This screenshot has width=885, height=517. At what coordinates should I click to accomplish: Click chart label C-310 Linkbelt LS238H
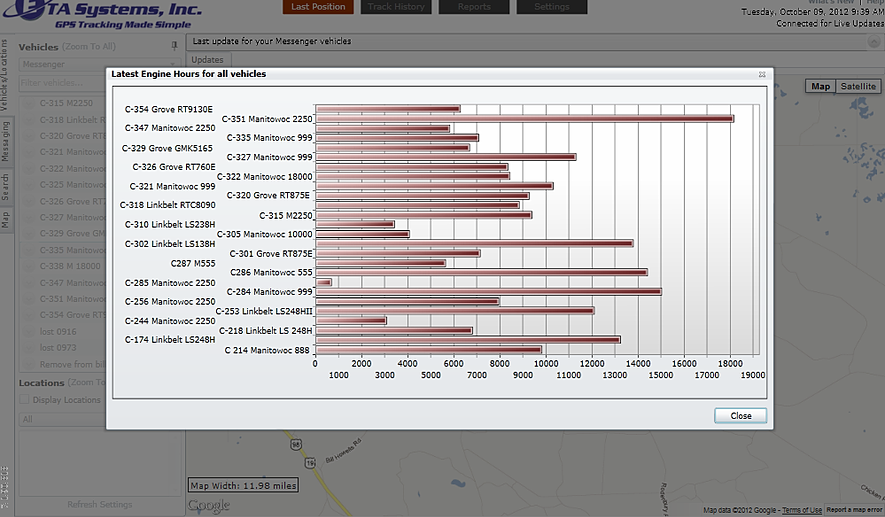tap(170, 225)
